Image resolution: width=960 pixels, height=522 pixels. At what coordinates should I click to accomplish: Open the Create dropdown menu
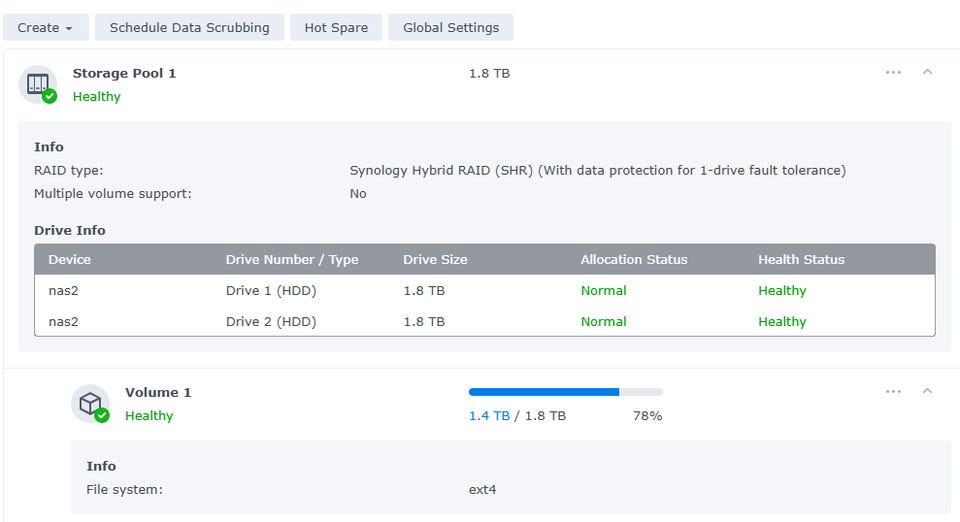46,28
